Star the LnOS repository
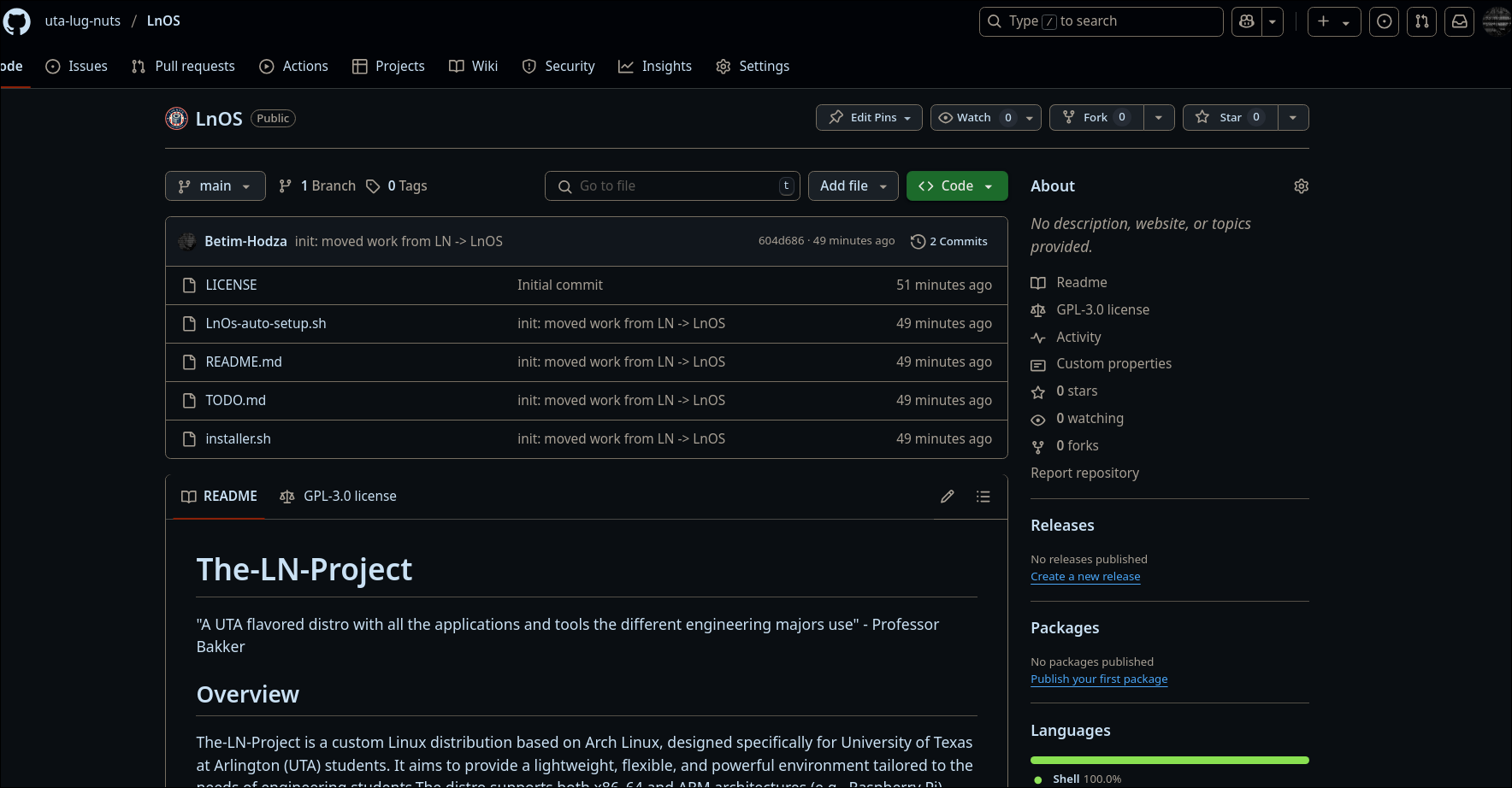 coord(1231,117)
